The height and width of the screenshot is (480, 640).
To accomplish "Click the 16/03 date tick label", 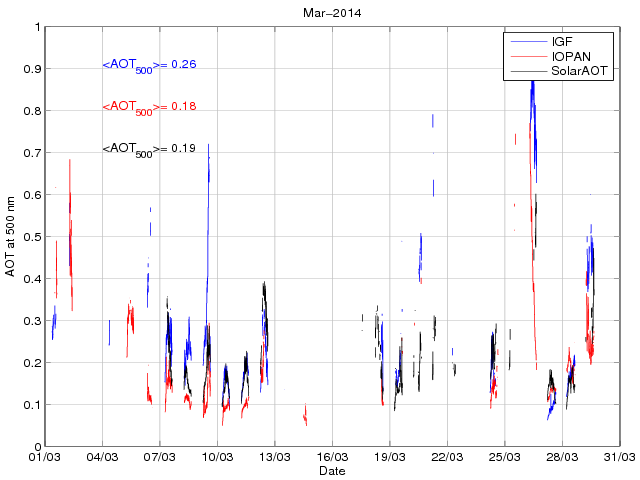I will tap(332, 457).
